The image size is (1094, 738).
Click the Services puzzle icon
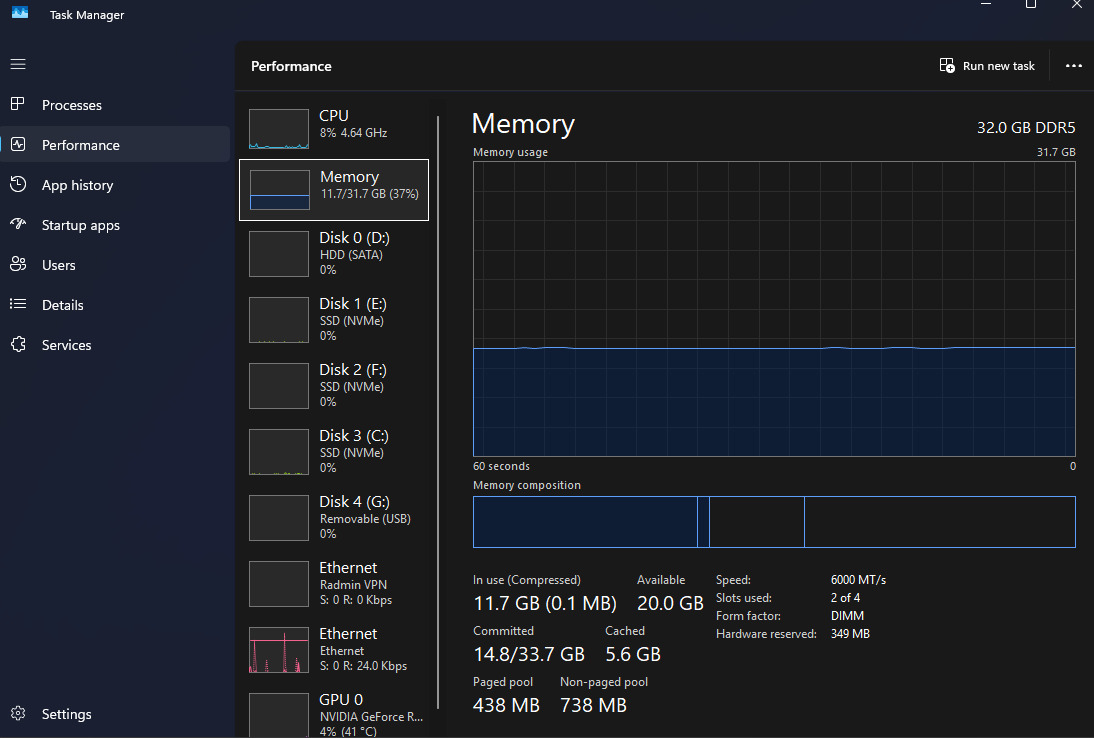pos(18,344)
